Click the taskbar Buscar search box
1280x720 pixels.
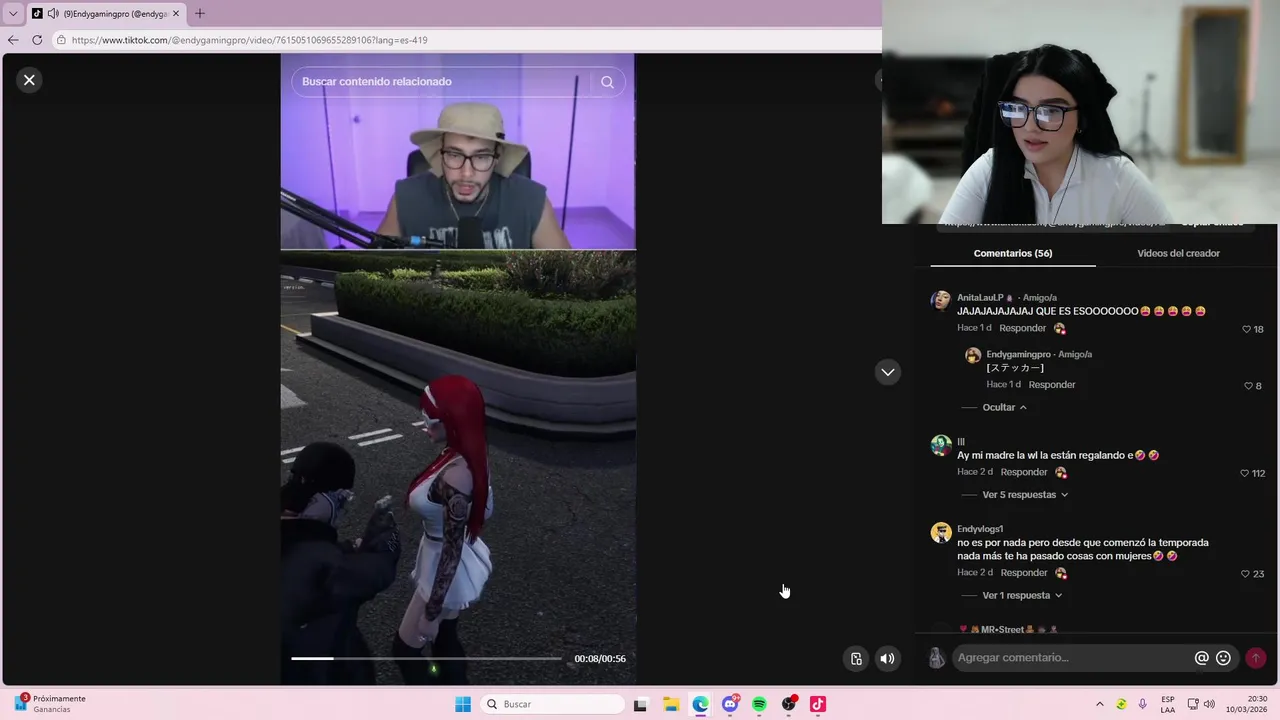coord(551,704)
